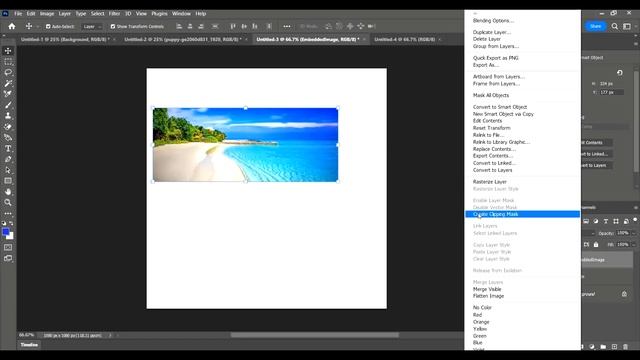
Task: Open the Timeline panel tab
Action: click(x=29, y=345)
